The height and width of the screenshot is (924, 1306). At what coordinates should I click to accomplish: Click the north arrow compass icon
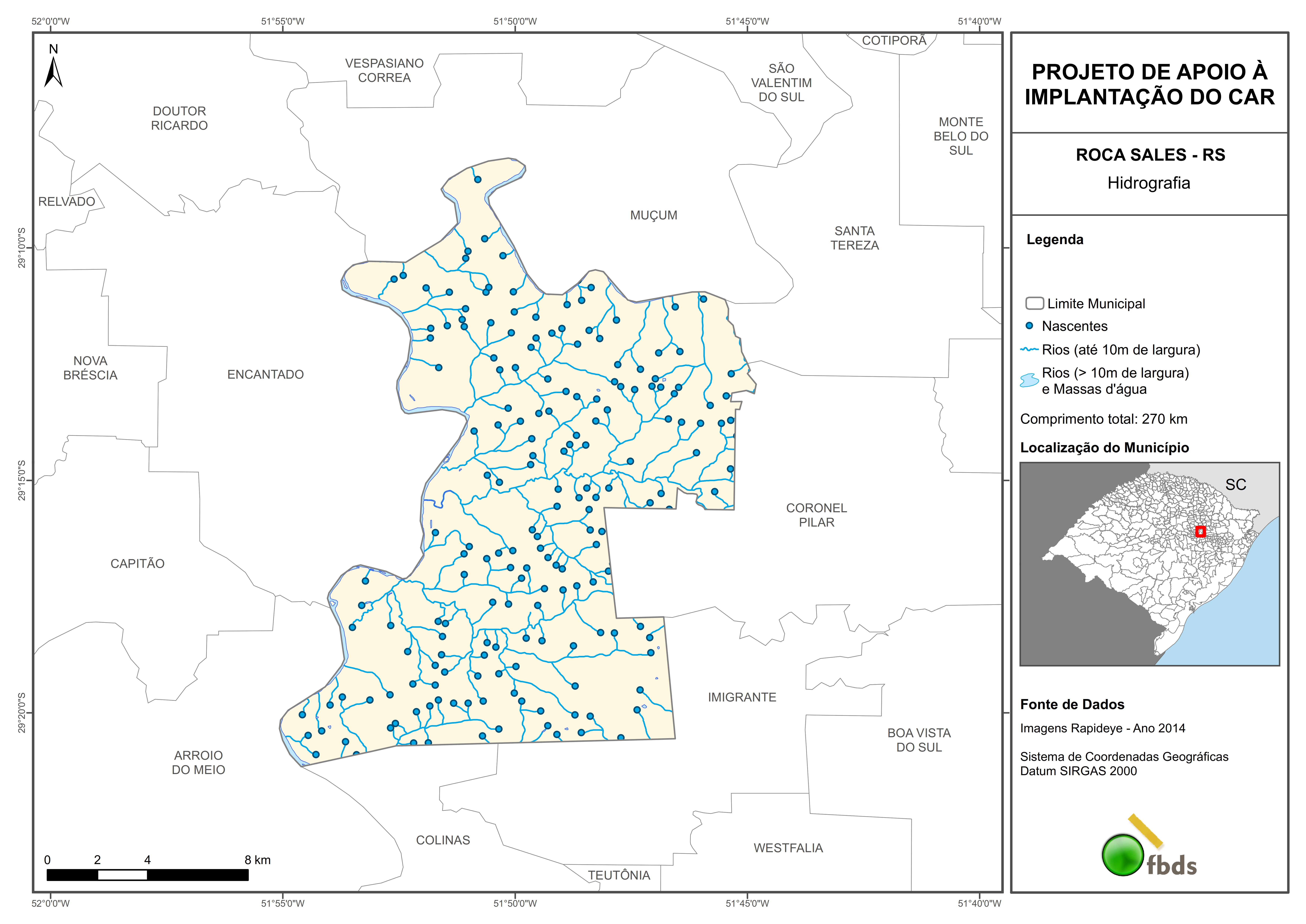click(x=53, y=71)
